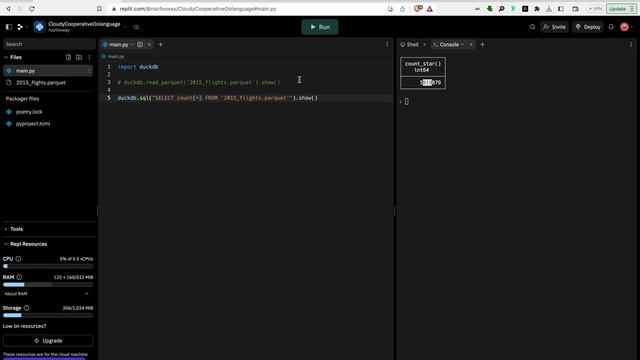Click the Storage usage bar
This screenshot has width=640, height=360.
point(48,316)
